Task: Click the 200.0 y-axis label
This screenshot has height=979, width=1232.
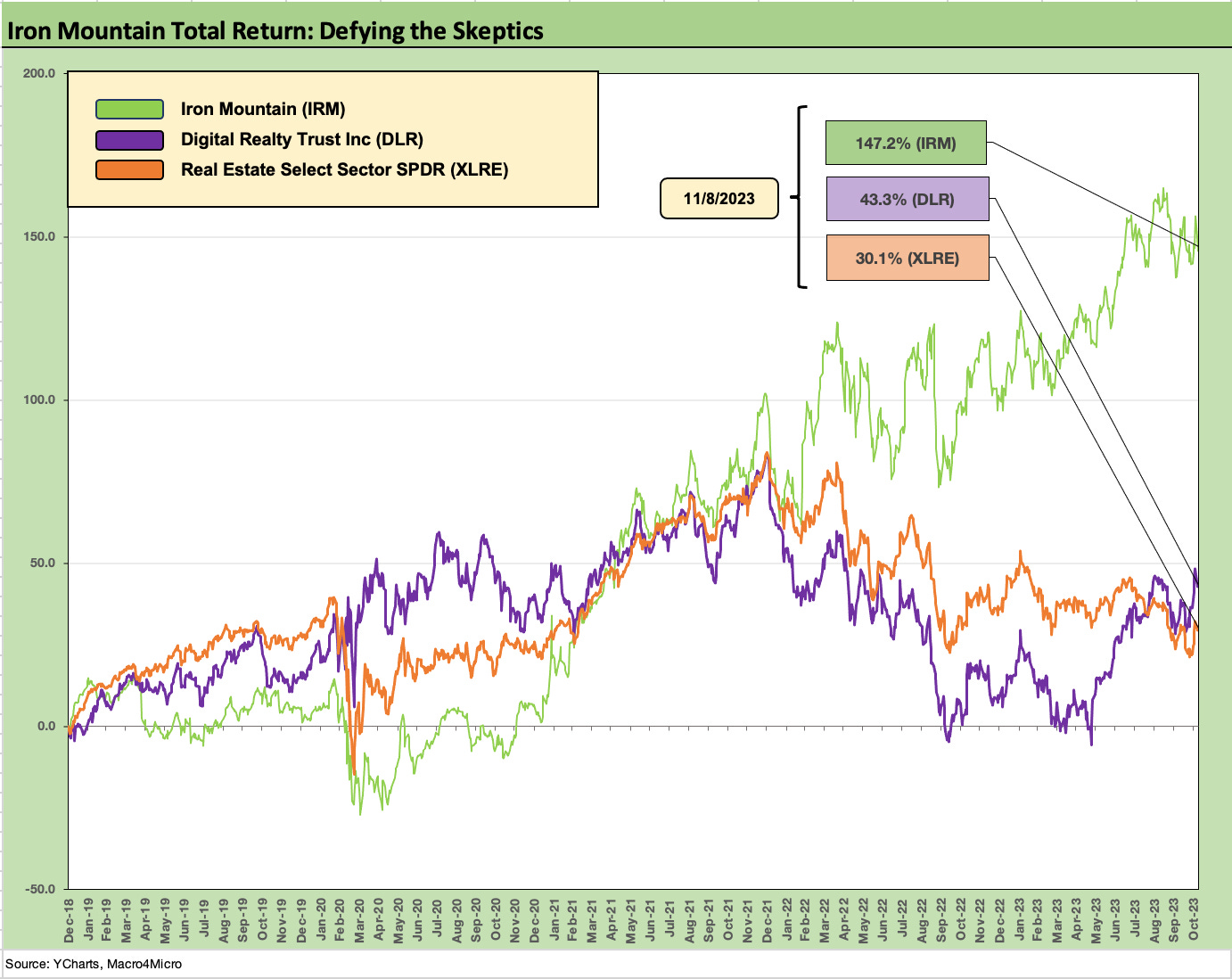Action: (x=39, y=73)
